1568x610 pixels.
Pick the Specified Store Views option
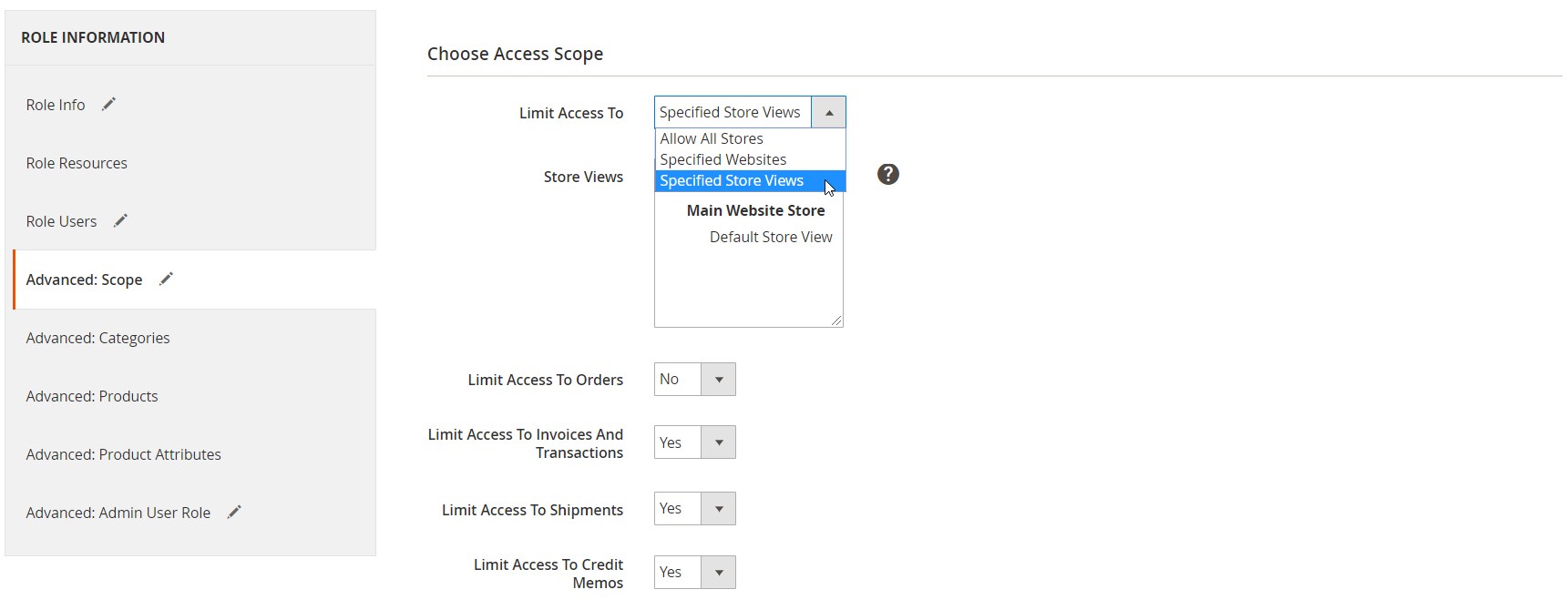pyautogui.click(x=731, y=180)
